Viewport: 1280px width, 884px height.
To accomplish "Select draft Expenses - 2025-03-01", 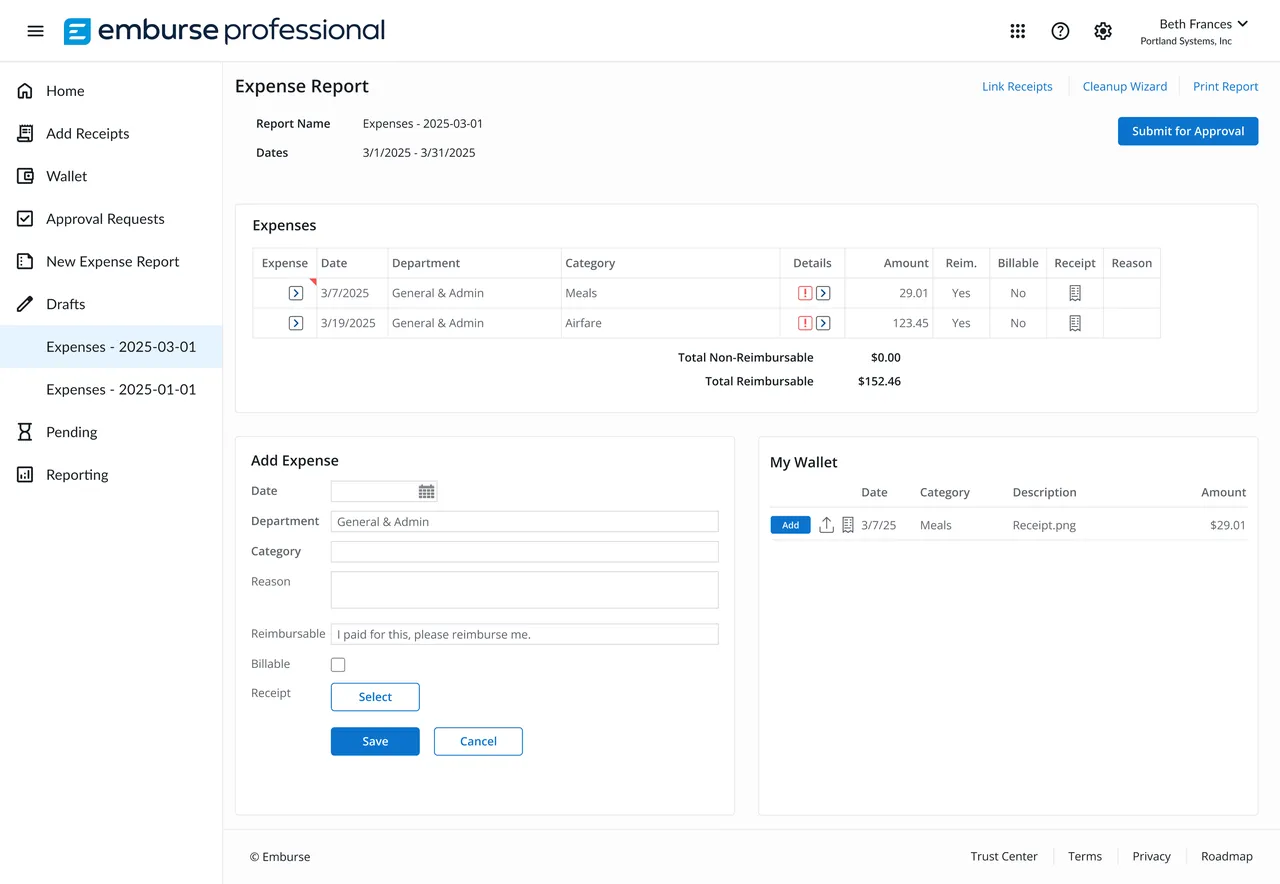I will point(111,347).
